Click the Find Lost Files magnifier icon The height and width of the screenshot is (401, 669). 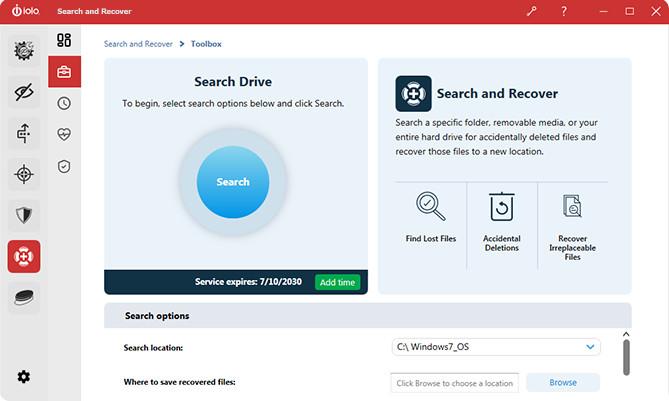[x=430, y=206]
